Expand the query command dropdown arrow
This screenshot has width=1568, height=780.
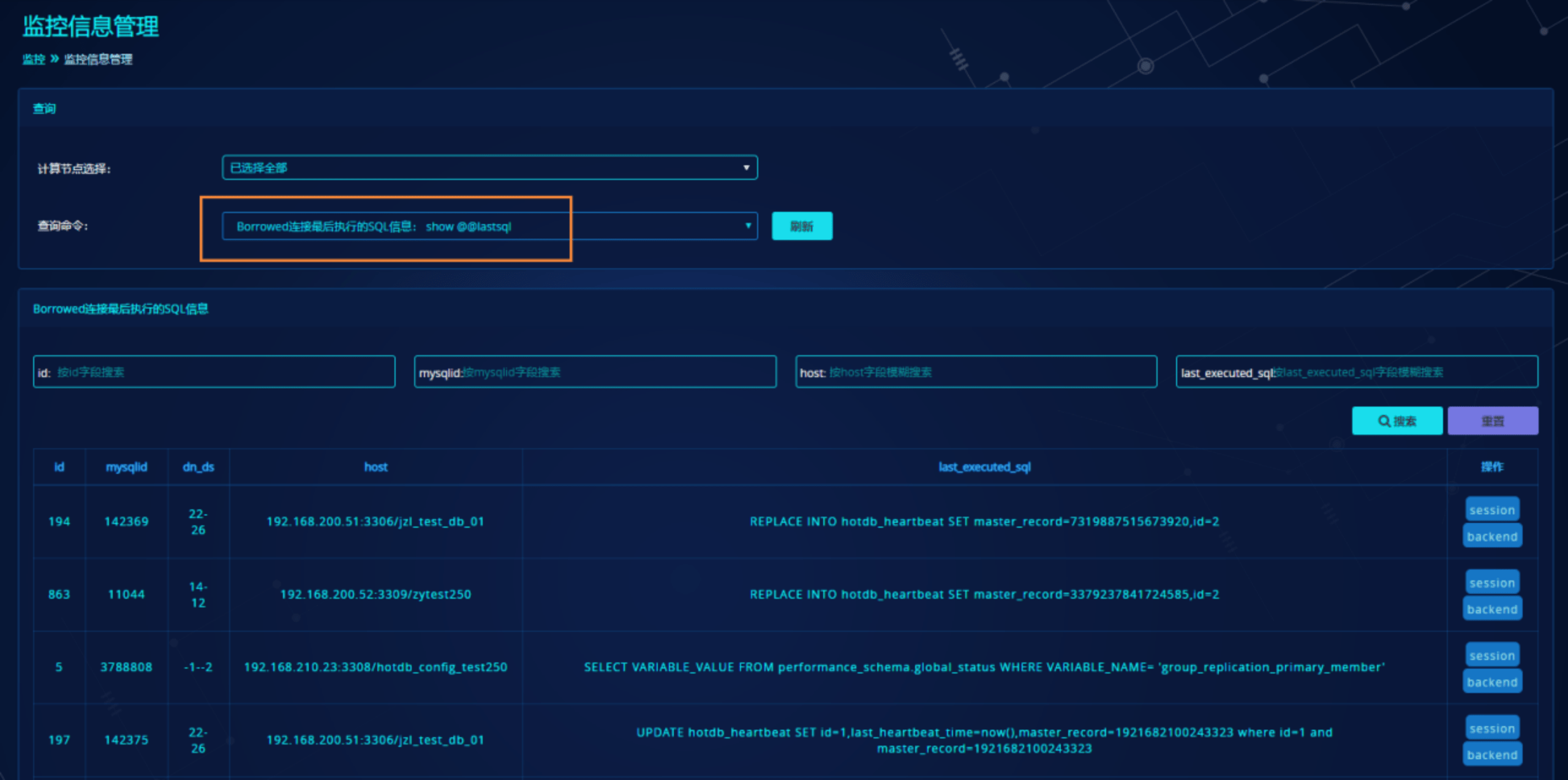point(747,226)
